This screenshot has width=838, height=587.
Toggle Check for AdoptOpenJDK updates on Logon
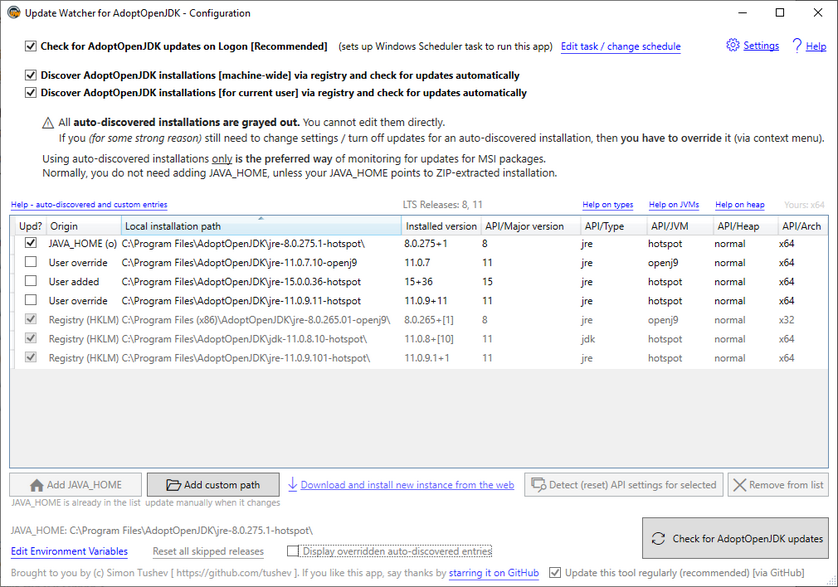31,47
